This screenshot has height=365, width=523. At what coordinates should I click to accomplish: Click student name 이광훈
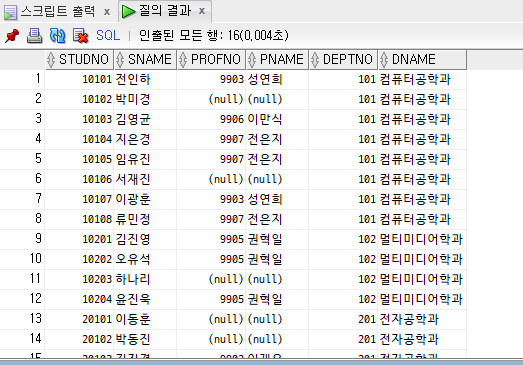[133, 200]
